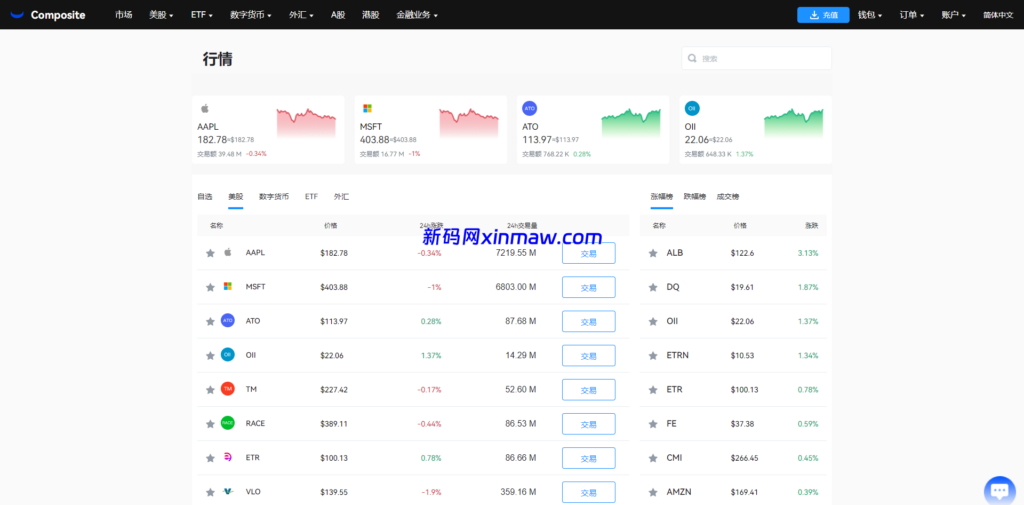The width and height of the screenshot is (1024, 505).
Task: Click the Apple logo in AAPL row
Action: pos(228,252)
